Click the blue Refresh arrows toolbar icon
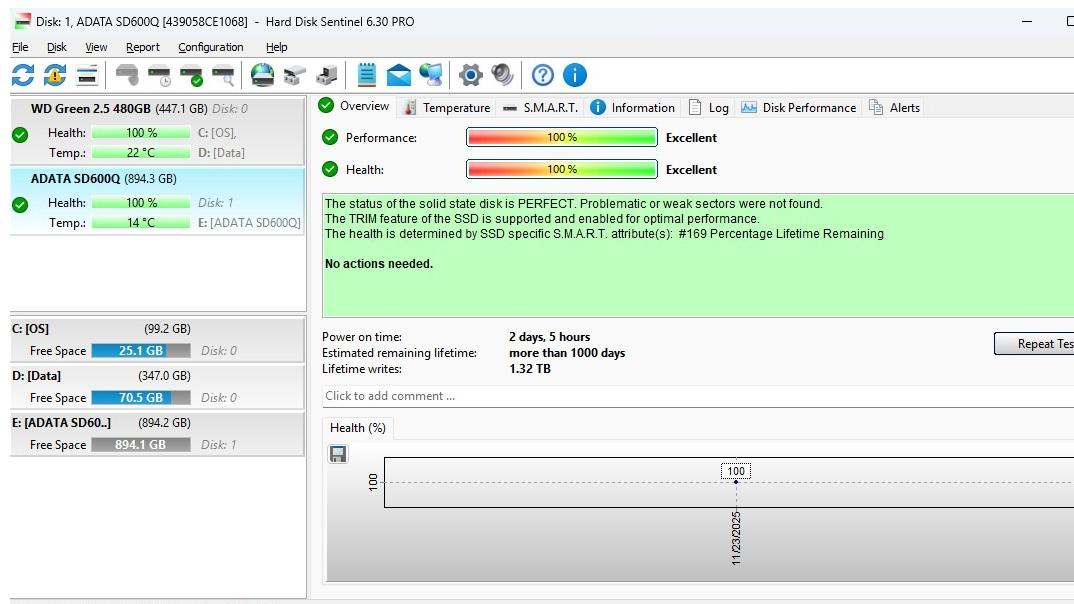The width and height of the screenshot is (1074, 604). (23, 75)
